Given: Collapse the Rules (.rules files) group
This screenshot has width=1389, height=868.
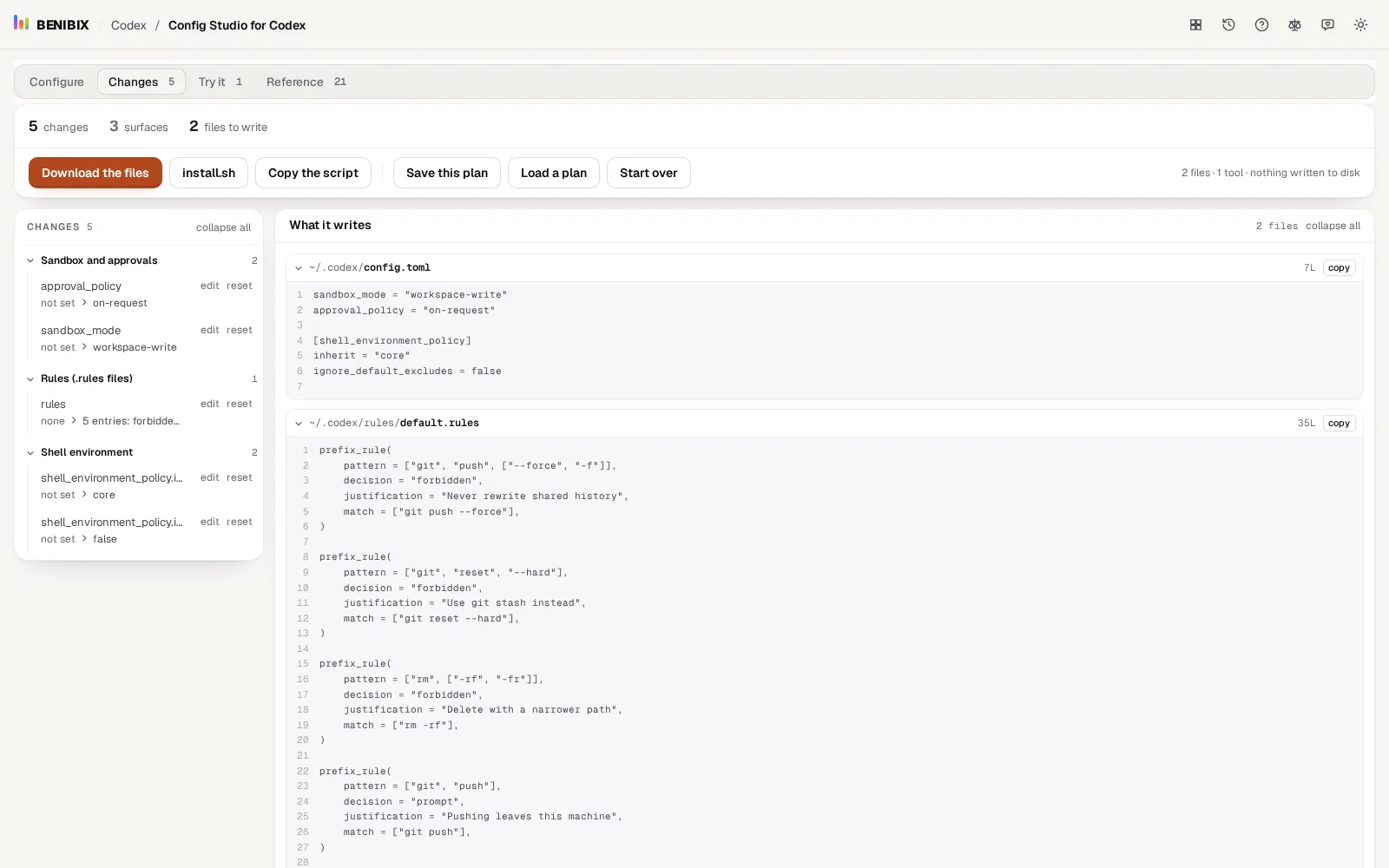Looking at the screenshot, I should point(30,378).
